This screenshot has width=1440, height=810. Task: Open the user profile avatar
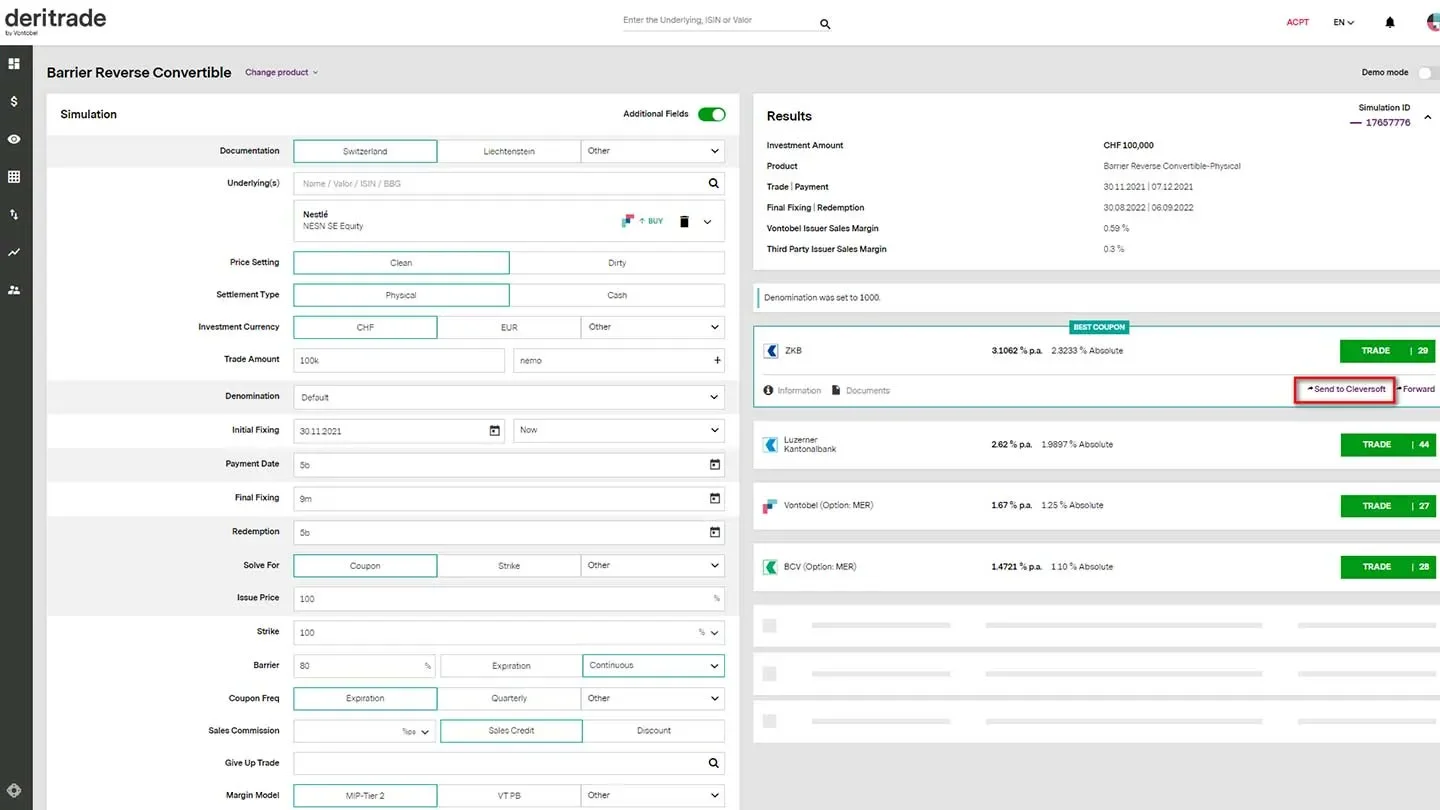[1433, 22]
